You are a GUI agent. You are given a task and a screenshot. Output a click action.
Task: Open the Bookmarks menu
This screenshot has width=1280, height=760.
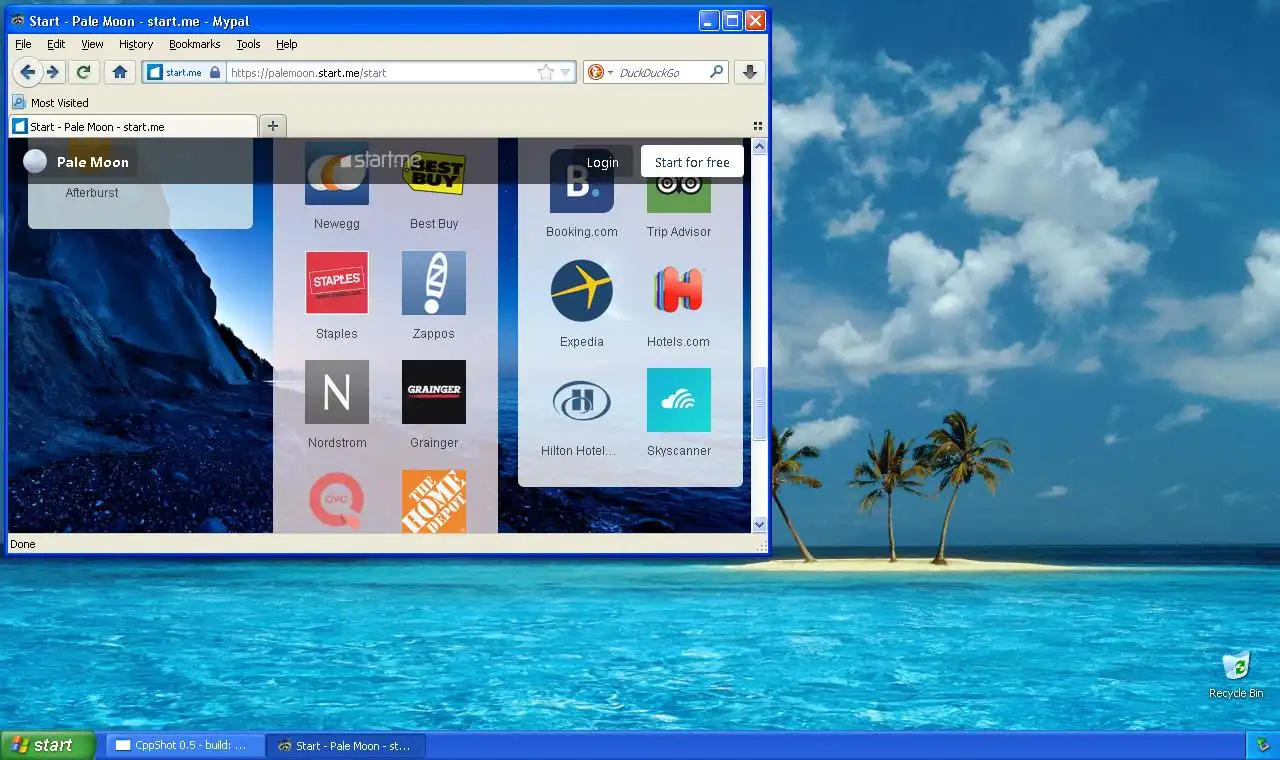tap(194, 44)
